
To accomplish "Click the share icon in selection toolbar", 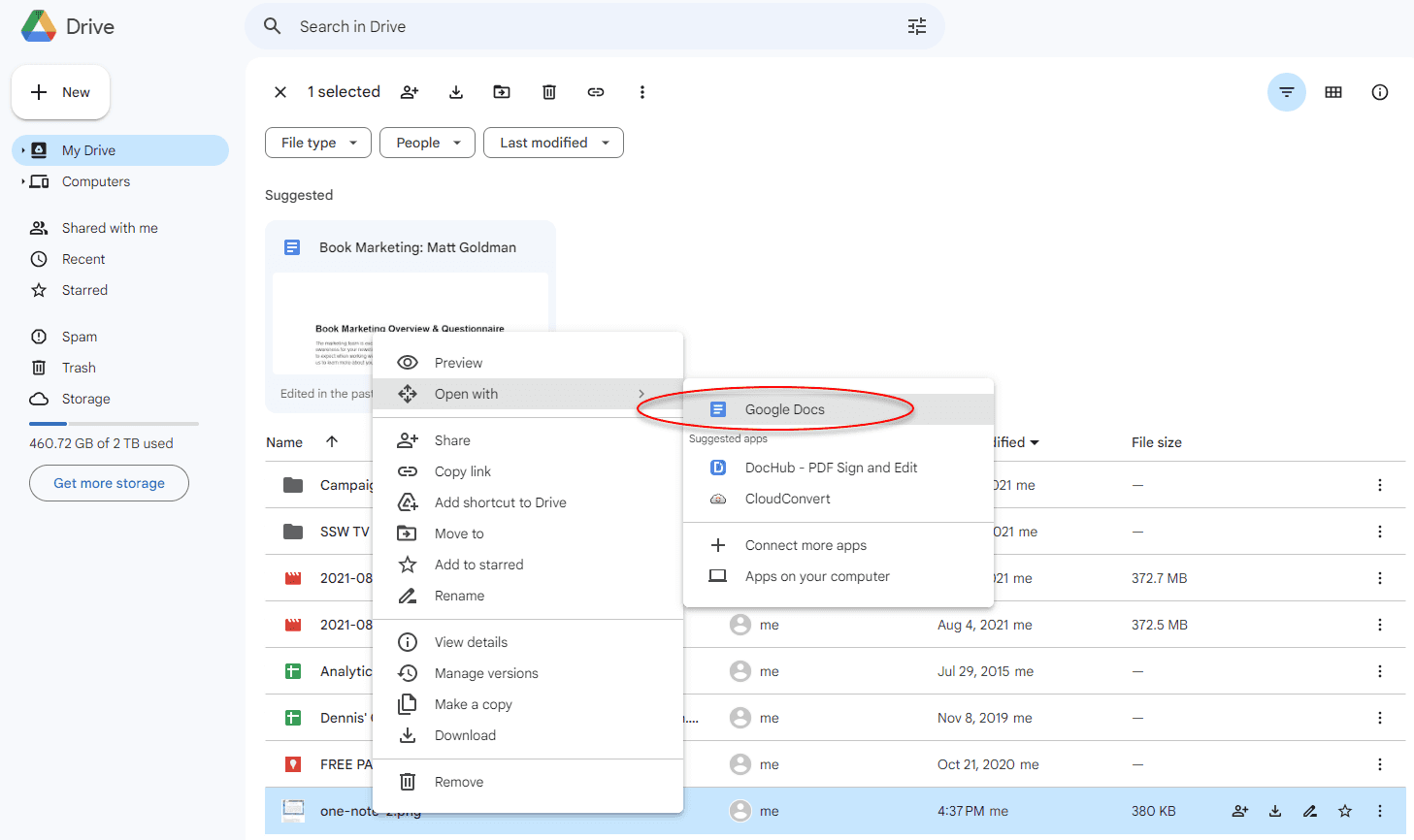I will point(410,92).
